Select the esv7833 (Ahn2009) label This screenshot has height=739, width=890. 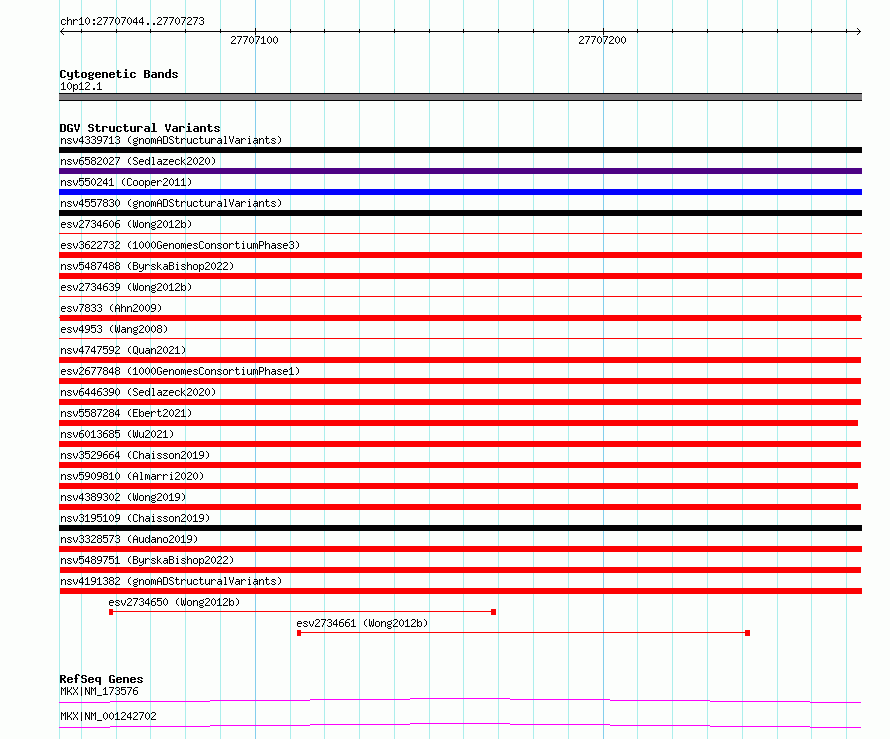tap(111, 308)
